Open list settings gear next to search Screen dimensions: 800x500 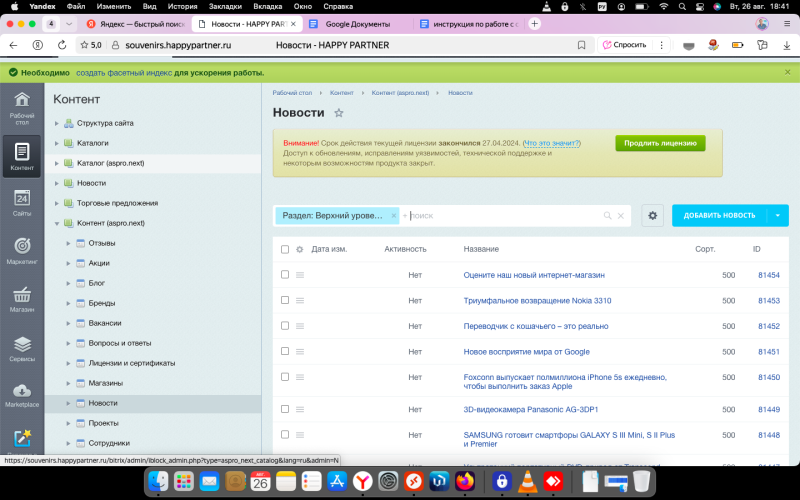pos(652,215)
